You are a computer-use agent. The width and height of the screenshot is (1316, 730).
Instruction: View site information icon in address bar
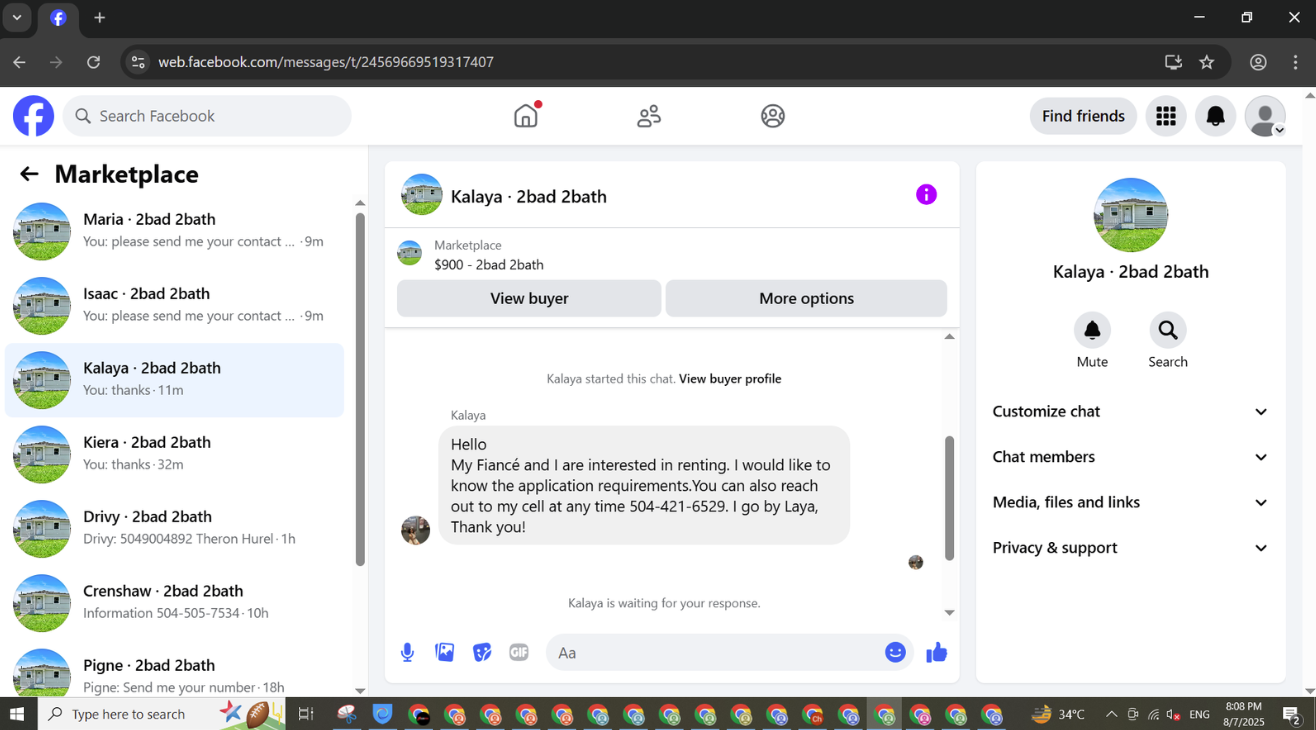click(x=138, y=62)
